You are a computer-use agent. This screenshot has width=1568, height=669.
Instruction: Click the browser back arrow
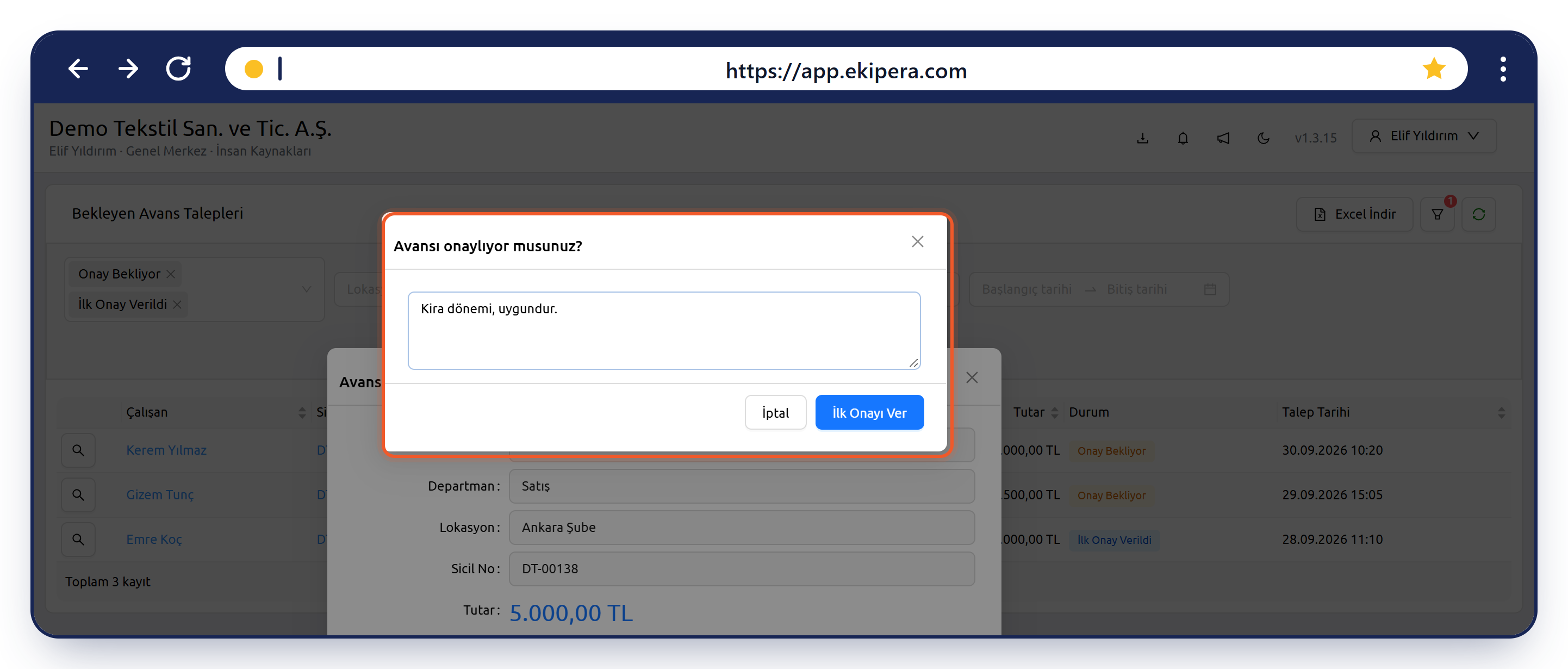(78, 69)
